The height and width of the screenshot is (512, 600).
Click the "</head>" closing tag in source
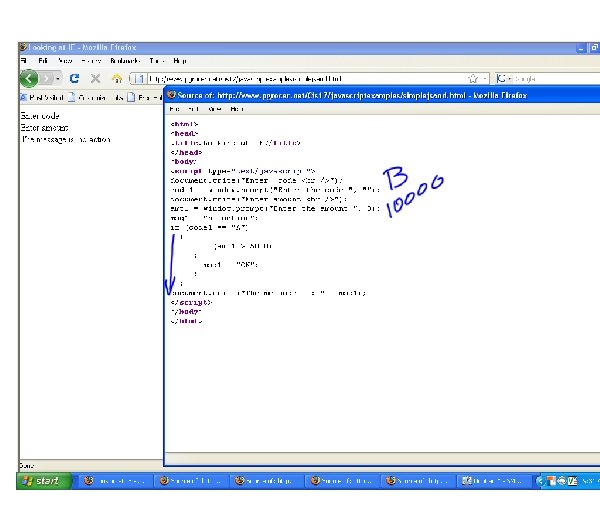186,152
